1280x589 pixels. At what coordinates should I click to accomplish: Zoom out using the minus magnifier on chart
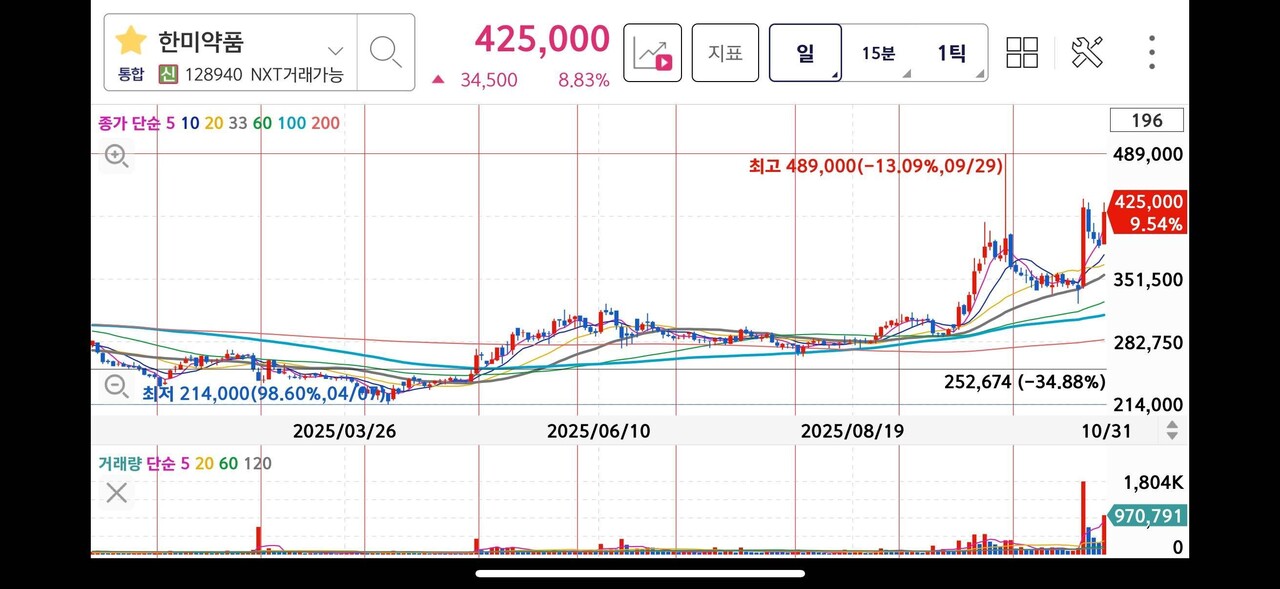(116, 385)
